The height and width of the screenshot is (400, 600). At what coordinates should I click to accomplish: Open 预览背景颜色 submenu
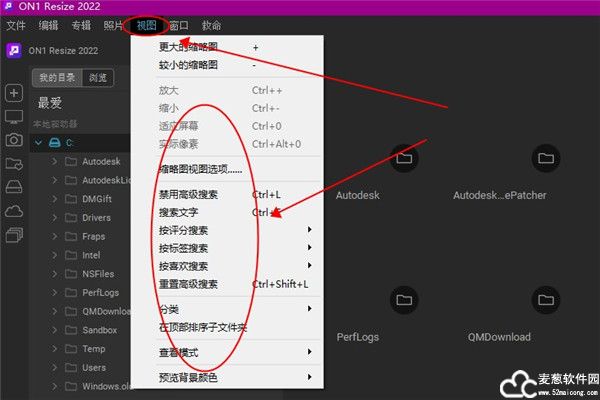(227, 378)
